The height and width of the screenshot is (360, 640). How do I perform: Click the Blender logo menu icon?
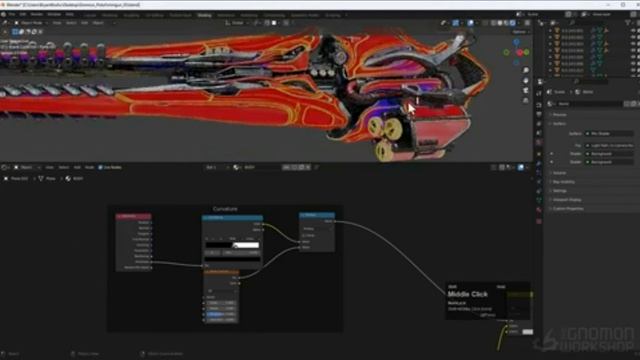(4, 14)
